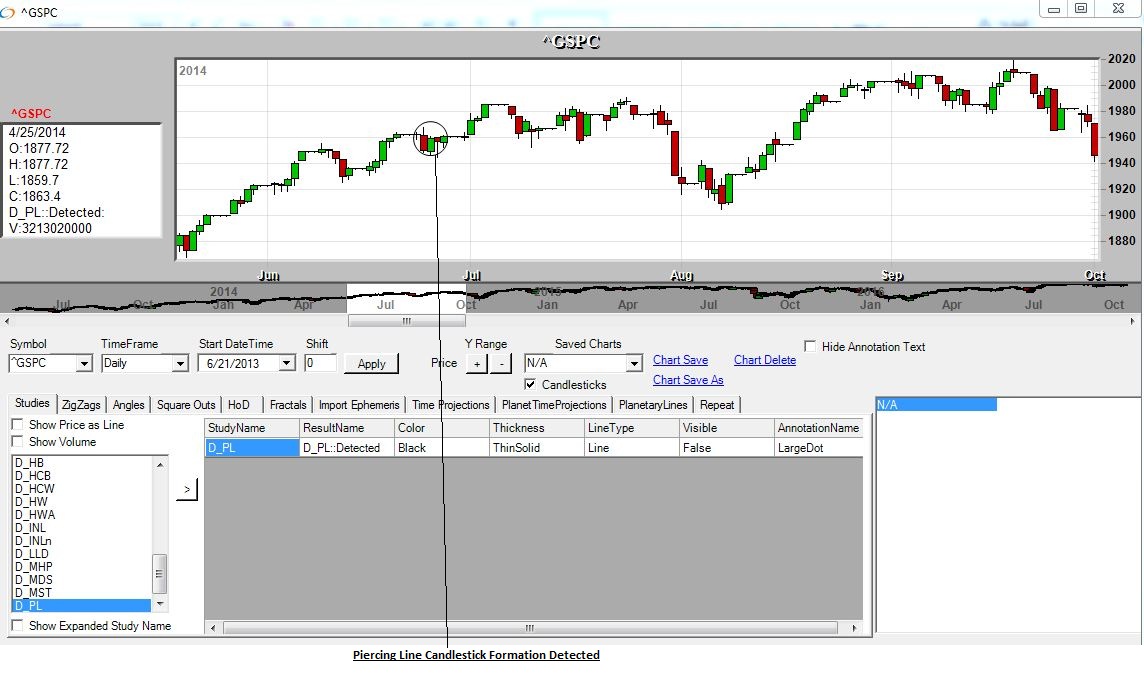Viewport: 1144px width, 680px height.
Task: Check Hide Annotation Text option
Action: tap(811, 347)
